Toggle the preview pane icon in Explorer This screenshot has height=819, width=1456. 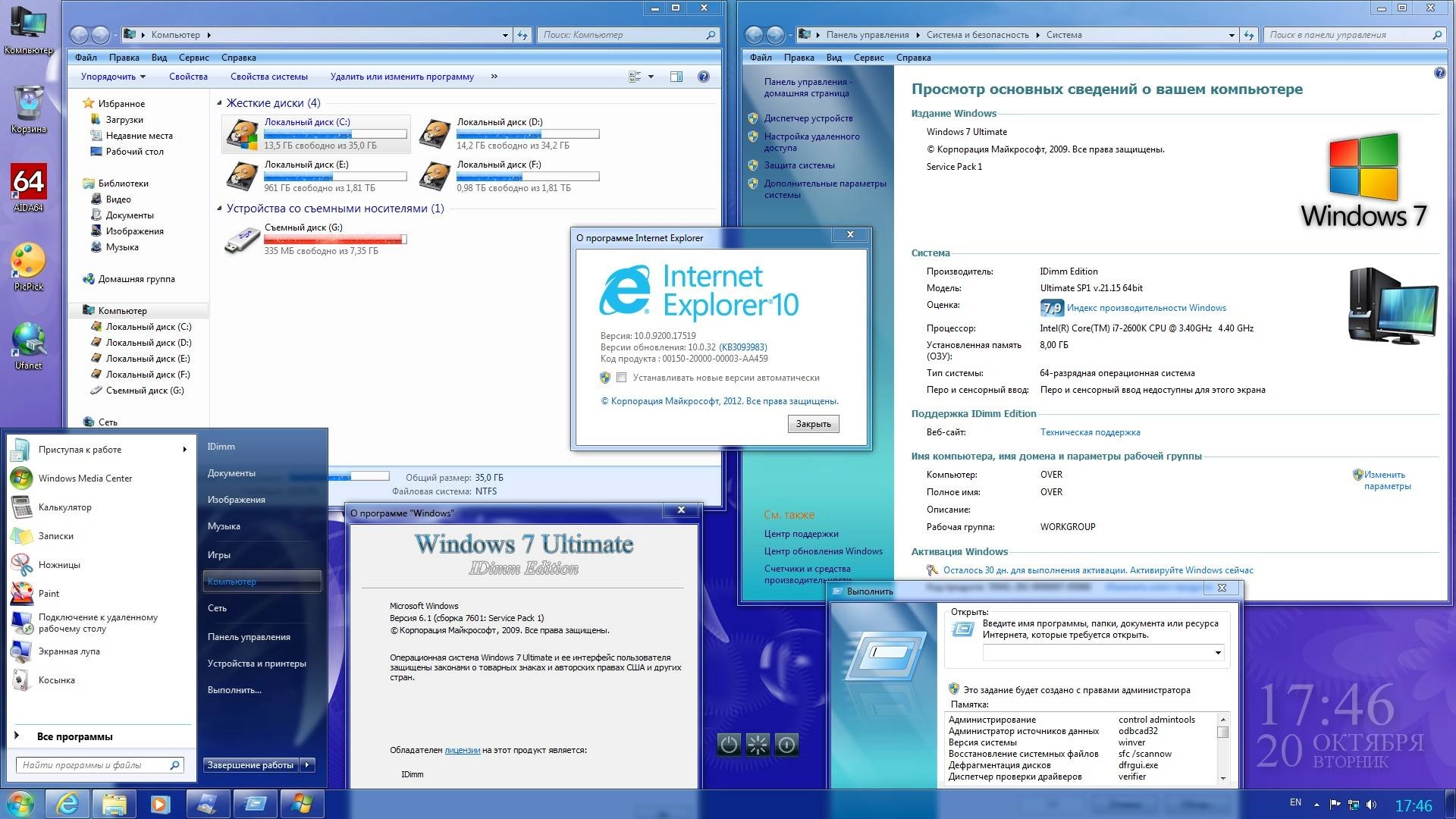tap(676, 77)
